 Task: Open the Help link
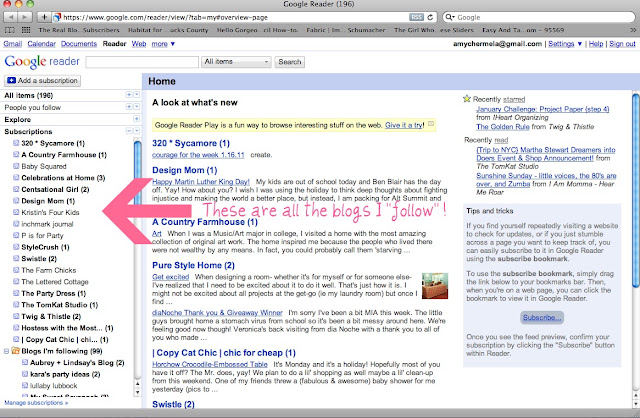click(x=596, y=44)
